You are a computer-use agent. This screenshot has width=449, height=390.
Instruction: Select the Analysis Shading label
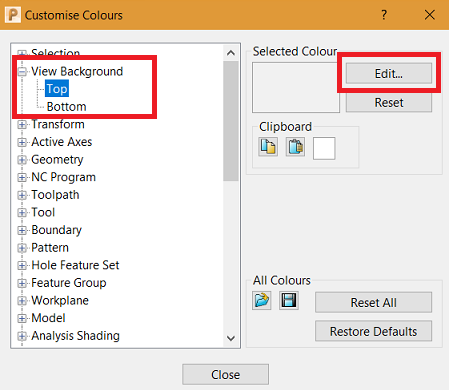pos(75,336)
